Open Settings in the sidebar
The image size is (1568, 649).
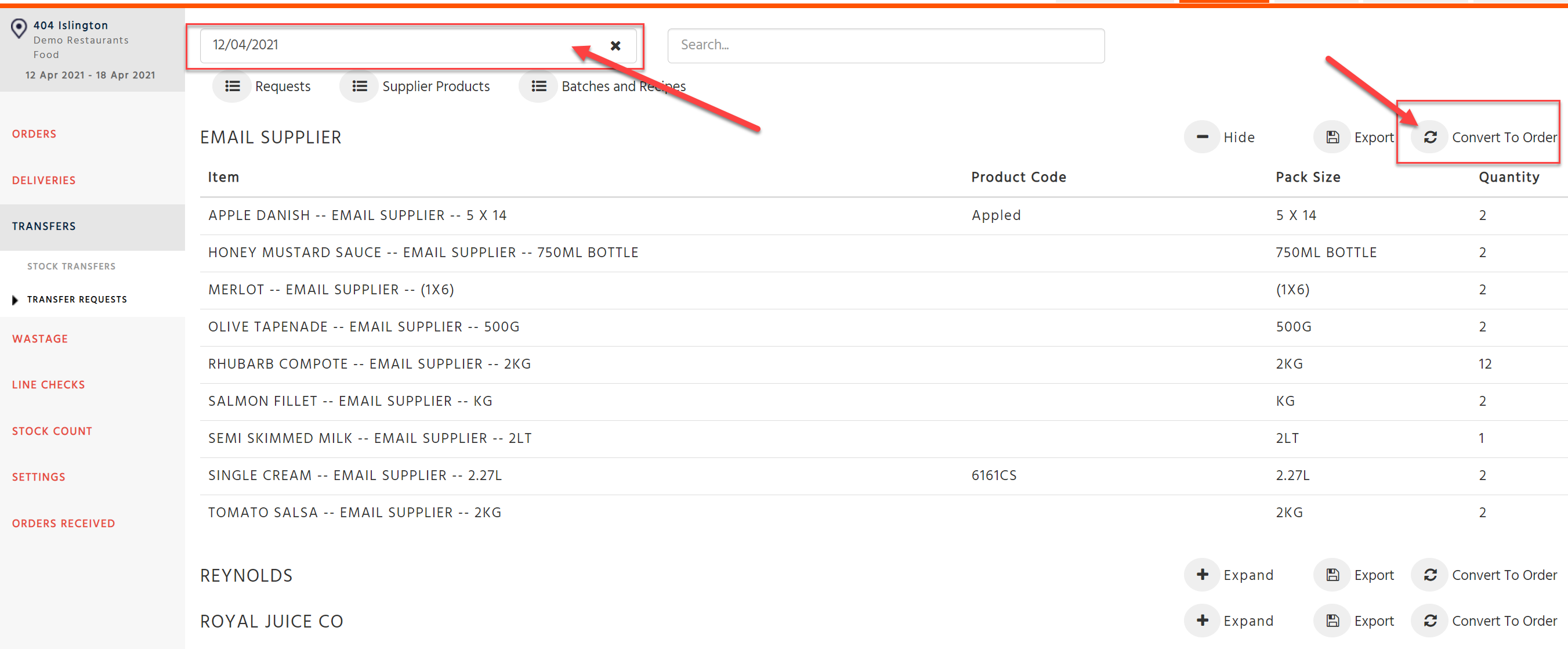pos(39,477)
